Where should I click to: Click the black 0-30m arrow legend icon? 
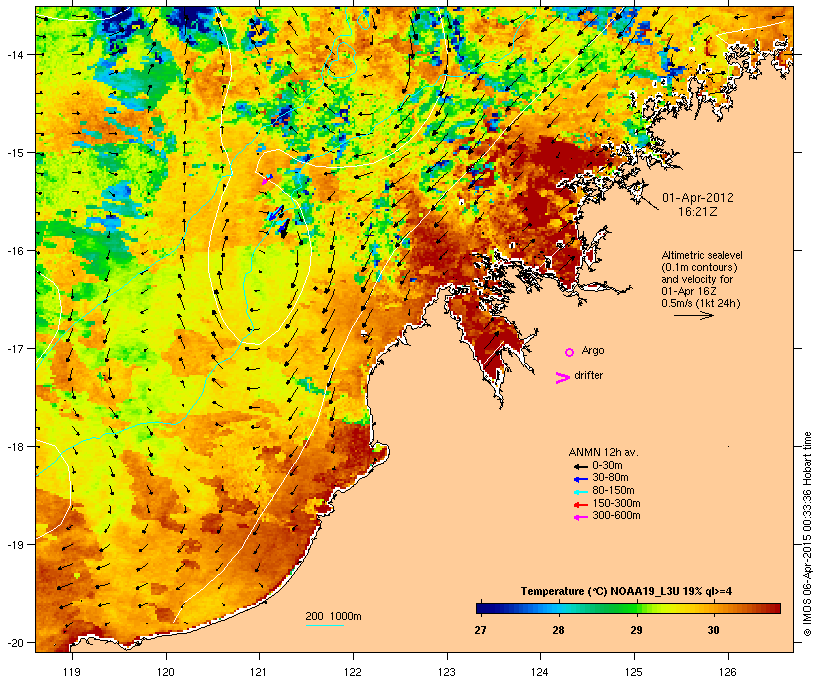coord(580,466)
